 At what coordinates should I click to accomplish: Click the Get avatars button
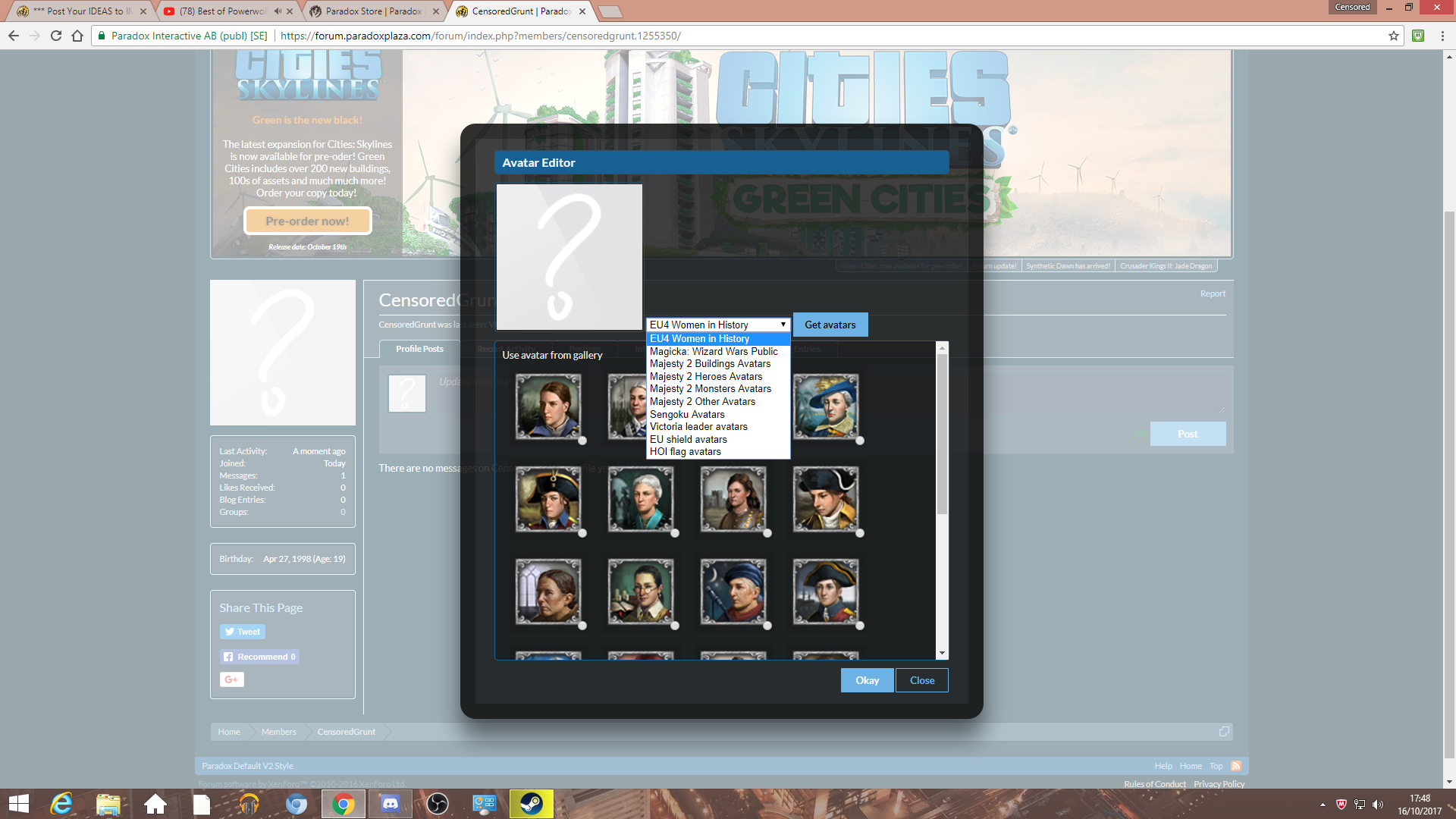click(x=830, y=325)
